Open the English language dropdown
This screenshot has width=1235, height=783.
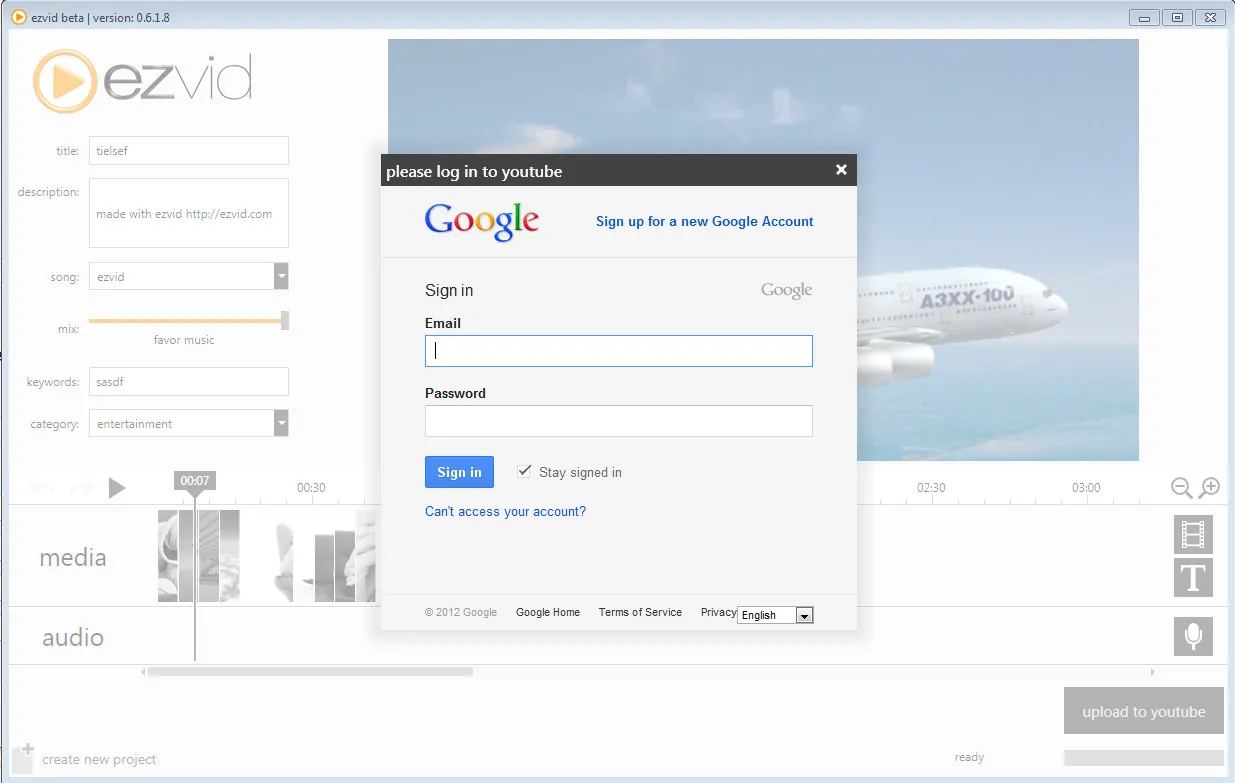pyautogui.click(x=804, y=615)
